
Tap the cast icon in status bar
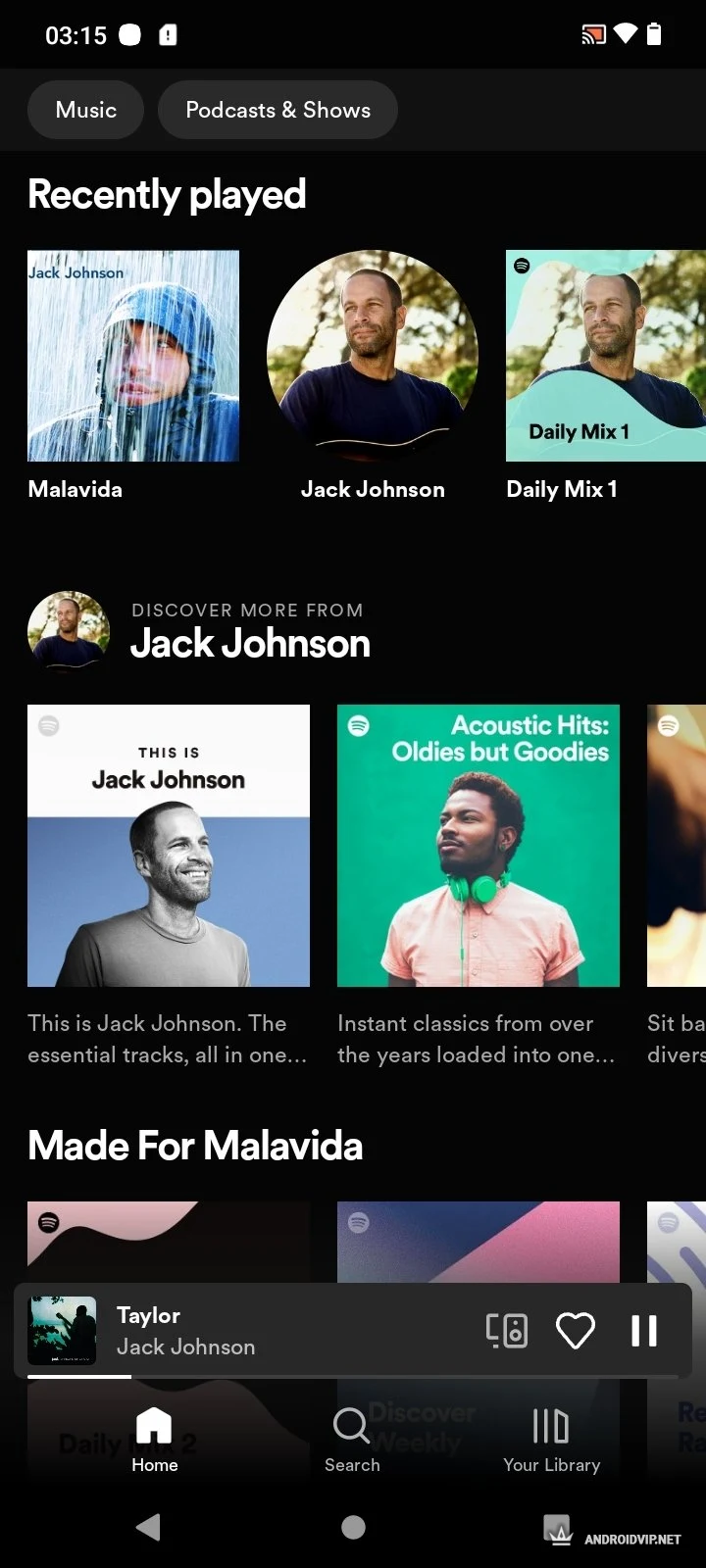pos(593,35)
